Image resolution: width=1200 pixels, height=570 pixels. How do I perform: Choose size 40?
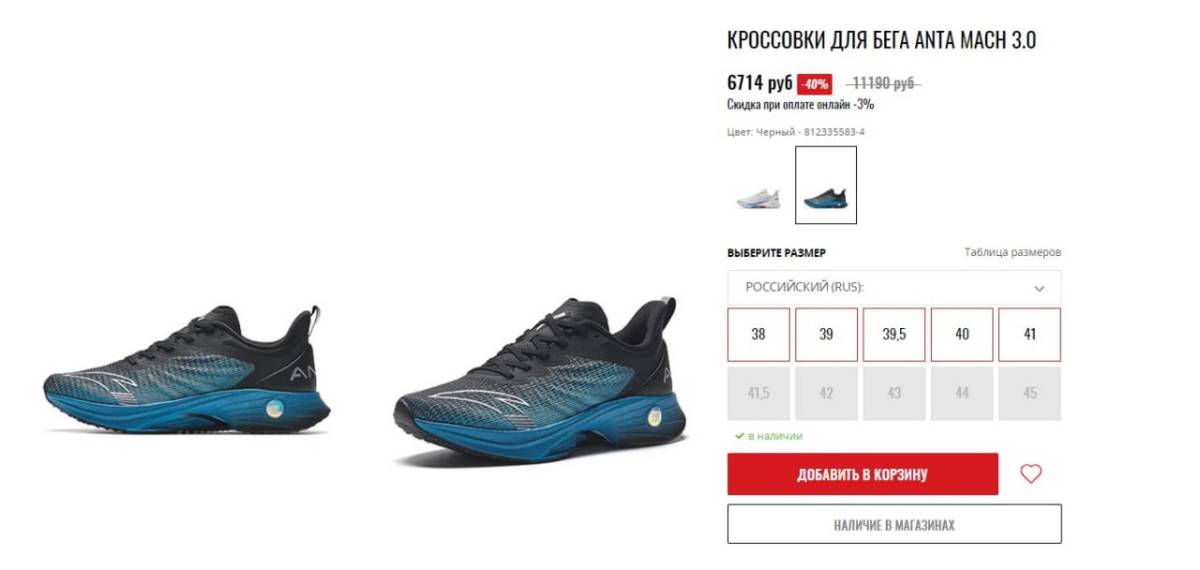point(962,334)
